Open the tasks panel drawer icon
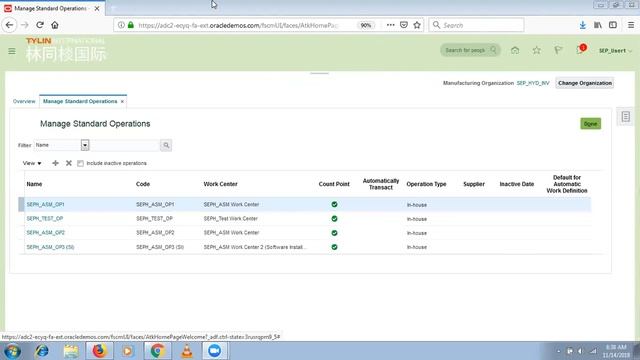 [626, 117]
